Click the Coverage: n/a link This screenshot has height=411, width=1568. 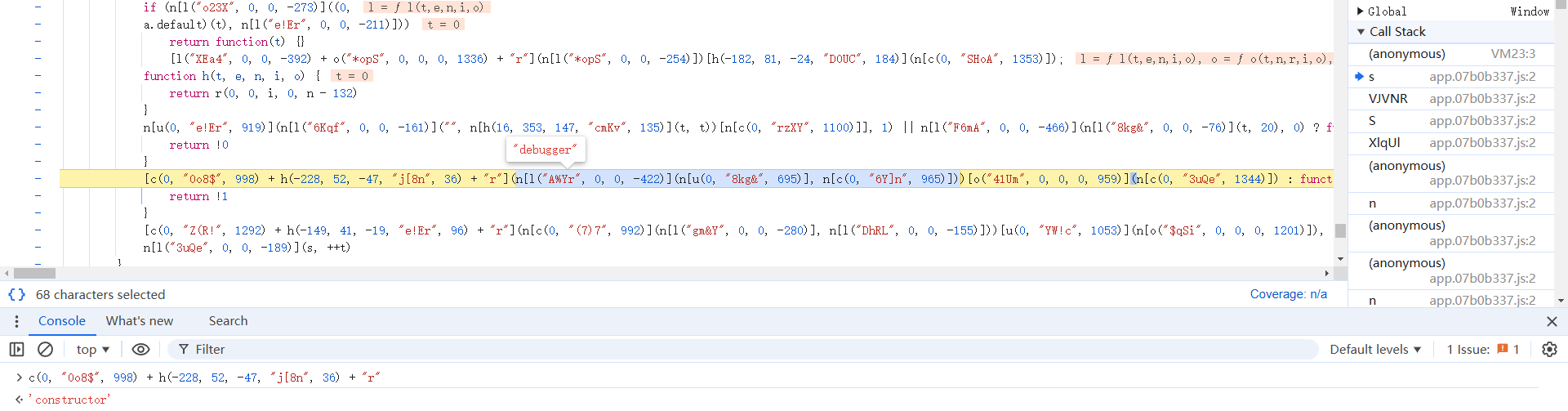[x=1288, y=294]
